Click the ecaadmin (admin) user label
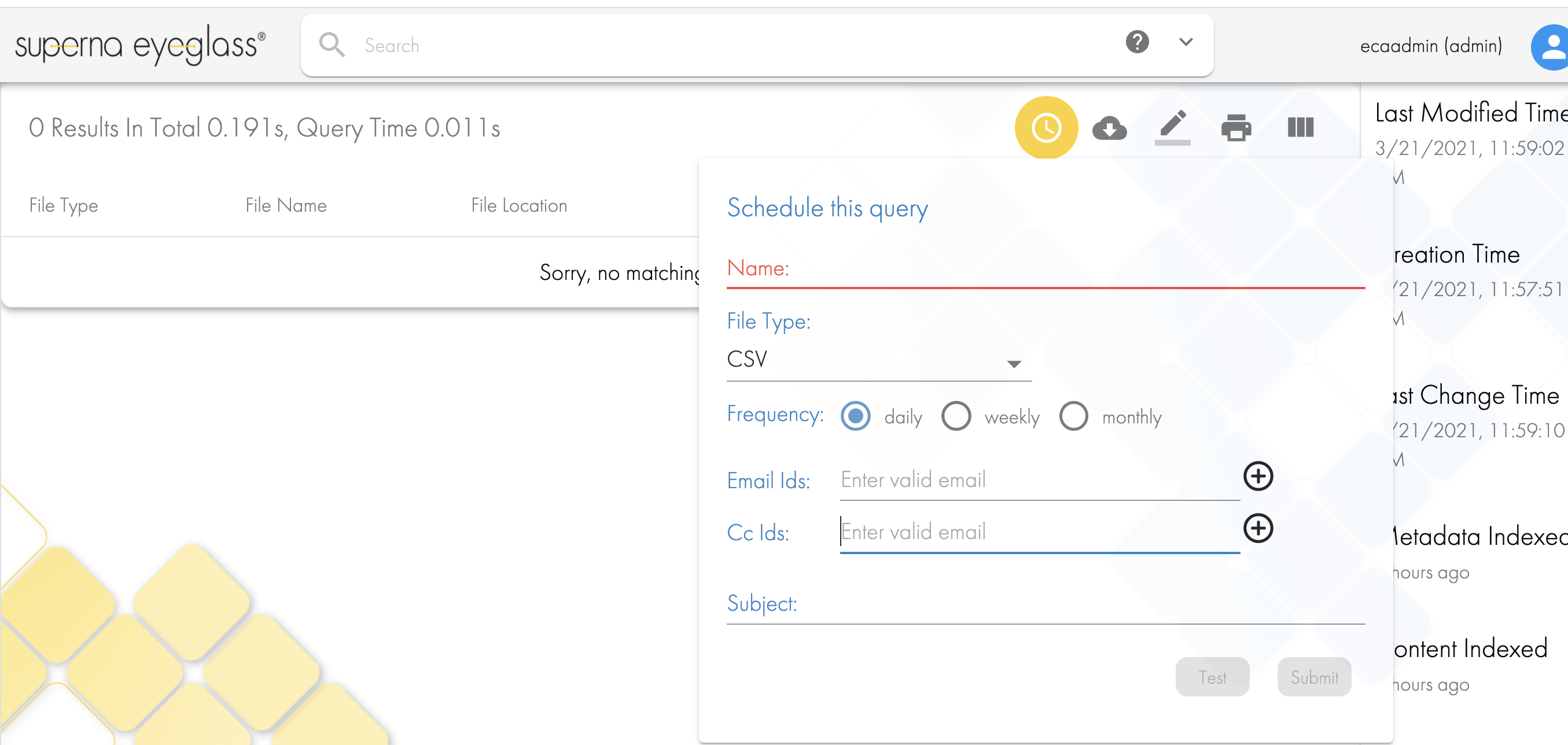1568x745 pixels. click(1430, 46)
